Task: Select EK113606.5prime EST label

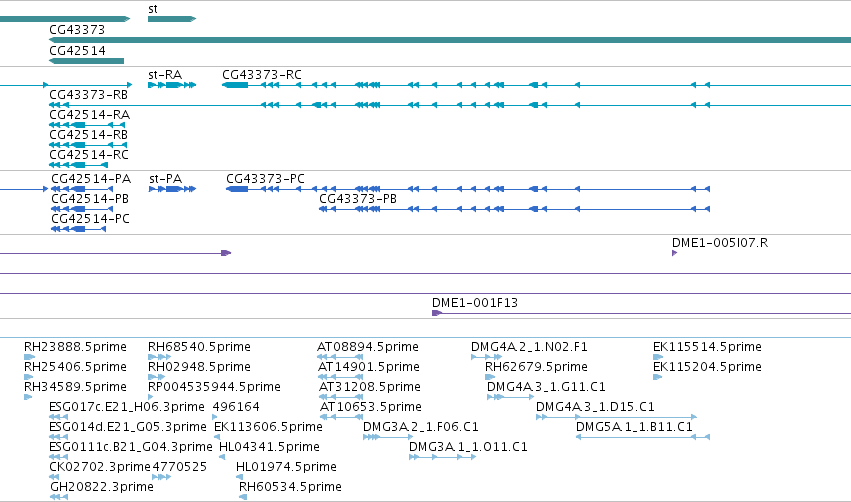Action: tap(268, 427)
